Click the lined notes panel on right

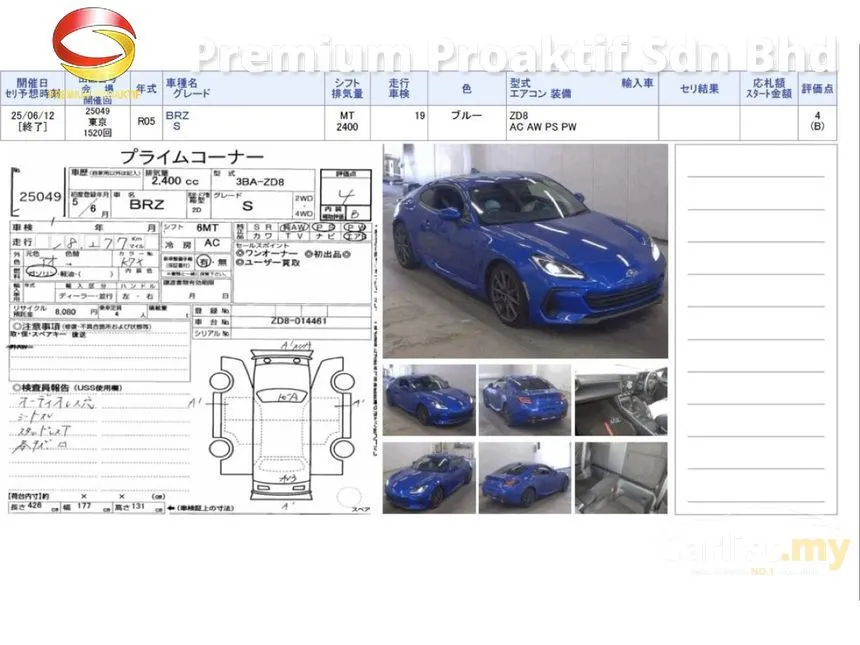(x=756, y=330)
